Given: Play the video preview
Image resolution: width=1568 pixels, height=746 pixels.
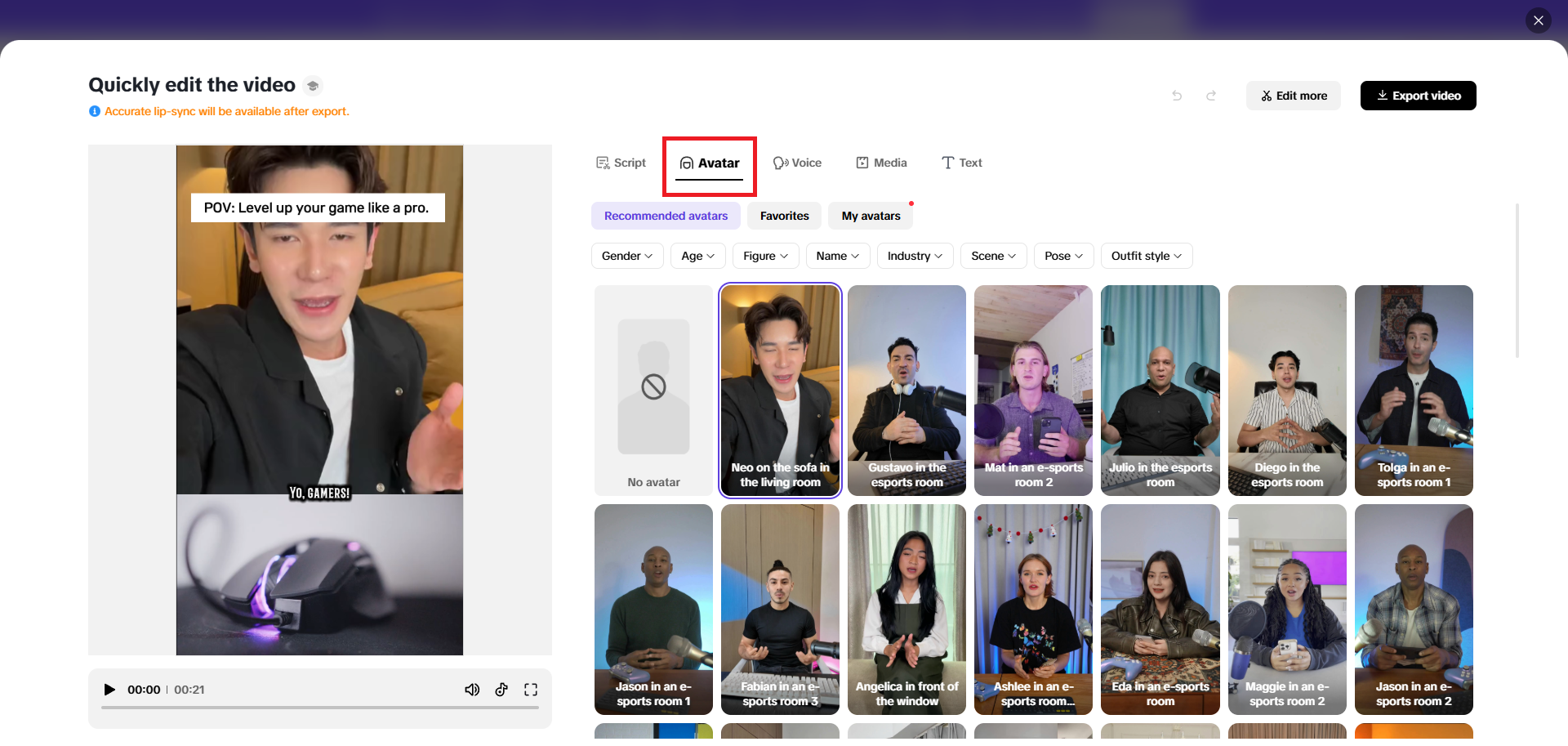Looking at the screenshot, I should tap(109, 690).
